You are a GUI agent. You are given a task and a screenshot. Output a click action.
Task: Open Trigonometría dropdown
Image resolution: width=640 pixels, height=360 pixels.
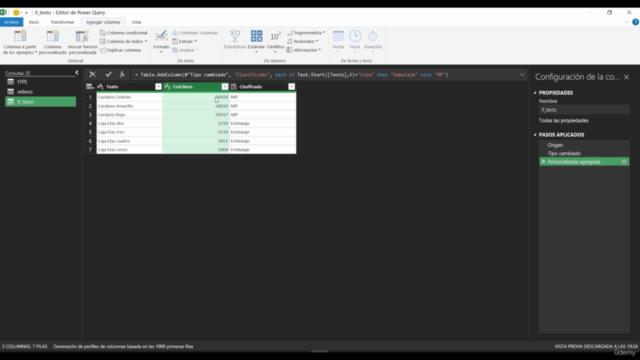click(306, 33)
